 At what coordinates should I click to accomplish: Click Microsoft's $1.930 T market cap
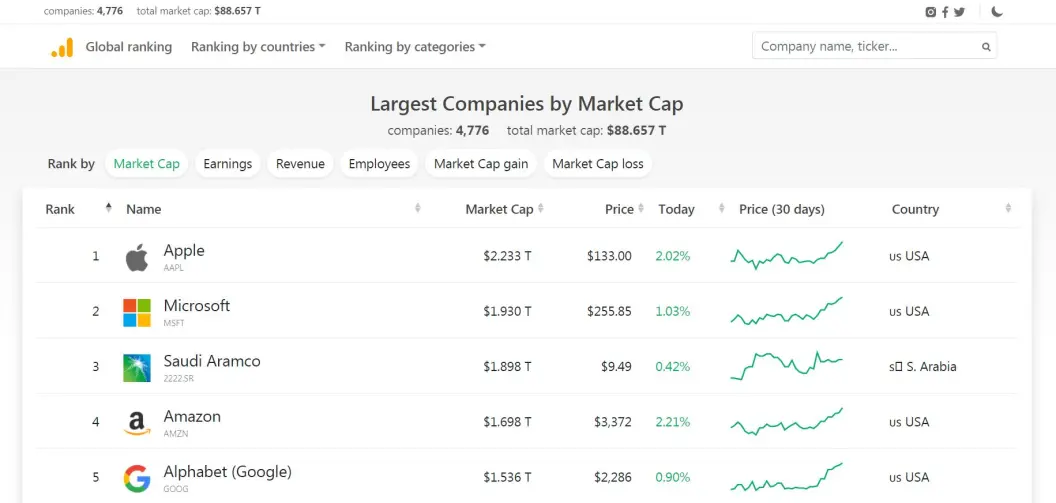[507, 311]
